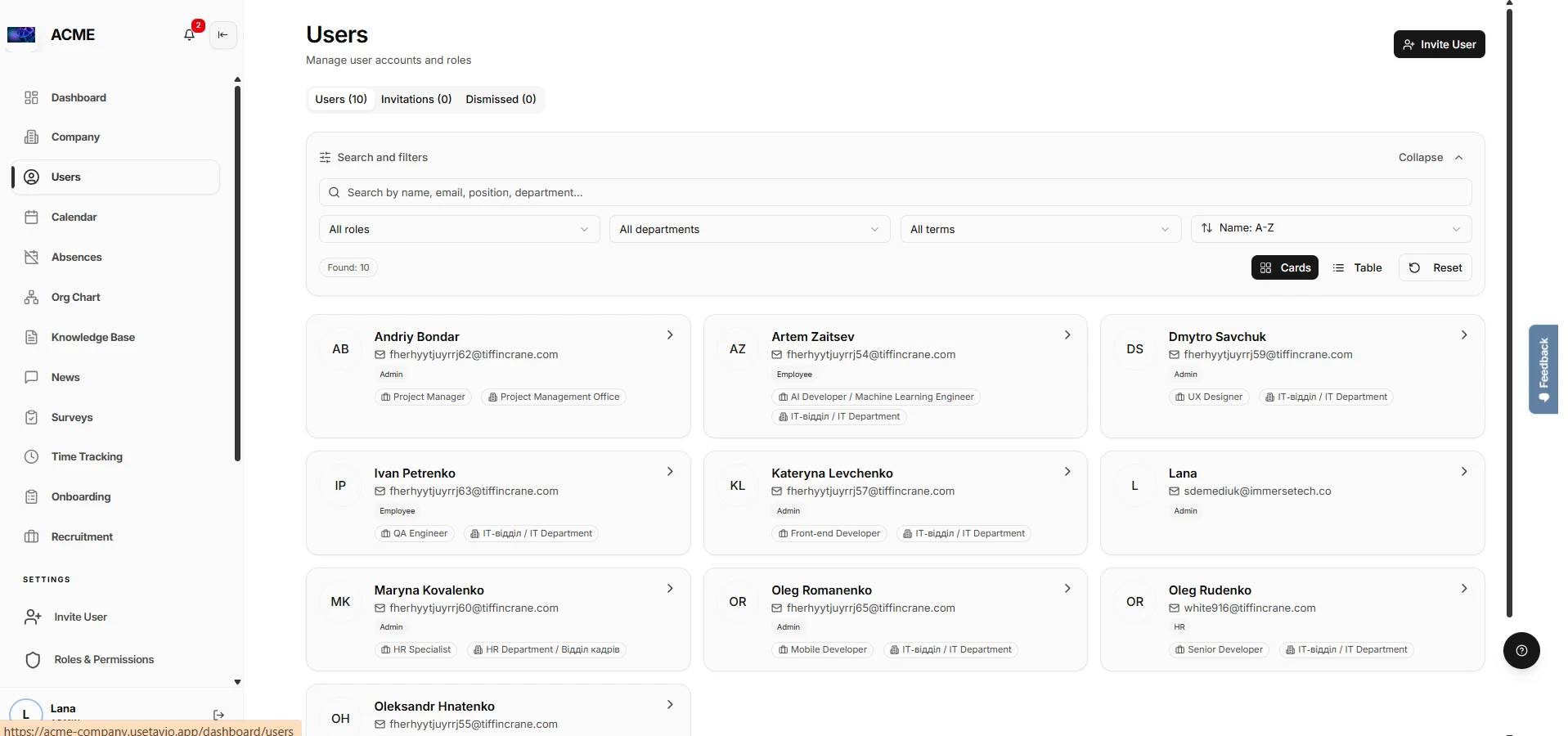Screen dimensions: 1568x736
Task: Reset the search filters
Action: pyautogui.click(x=1435, y=267)
